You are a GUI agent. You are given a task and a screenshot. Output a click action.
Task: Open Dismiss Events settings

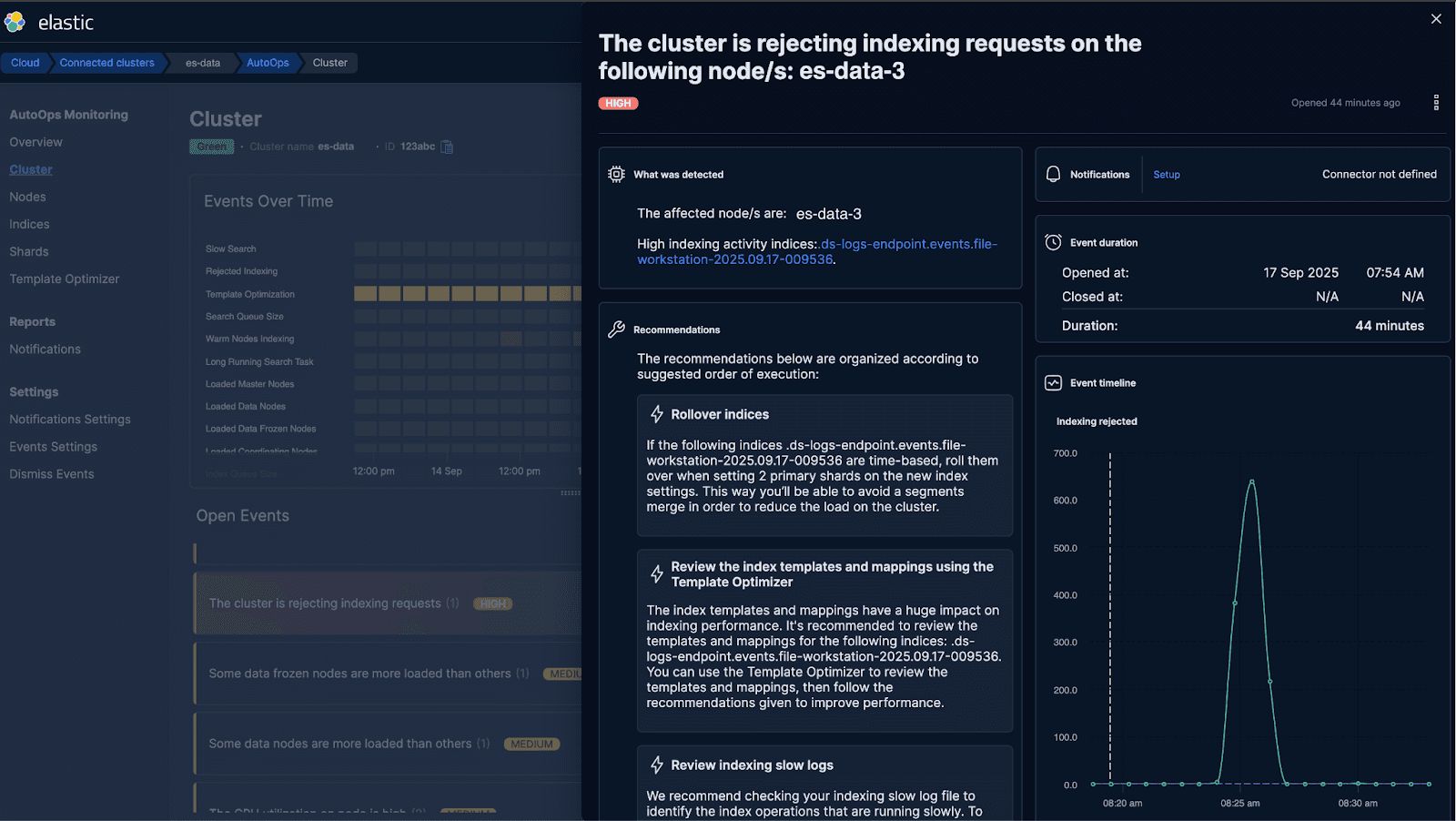point(52,474)
